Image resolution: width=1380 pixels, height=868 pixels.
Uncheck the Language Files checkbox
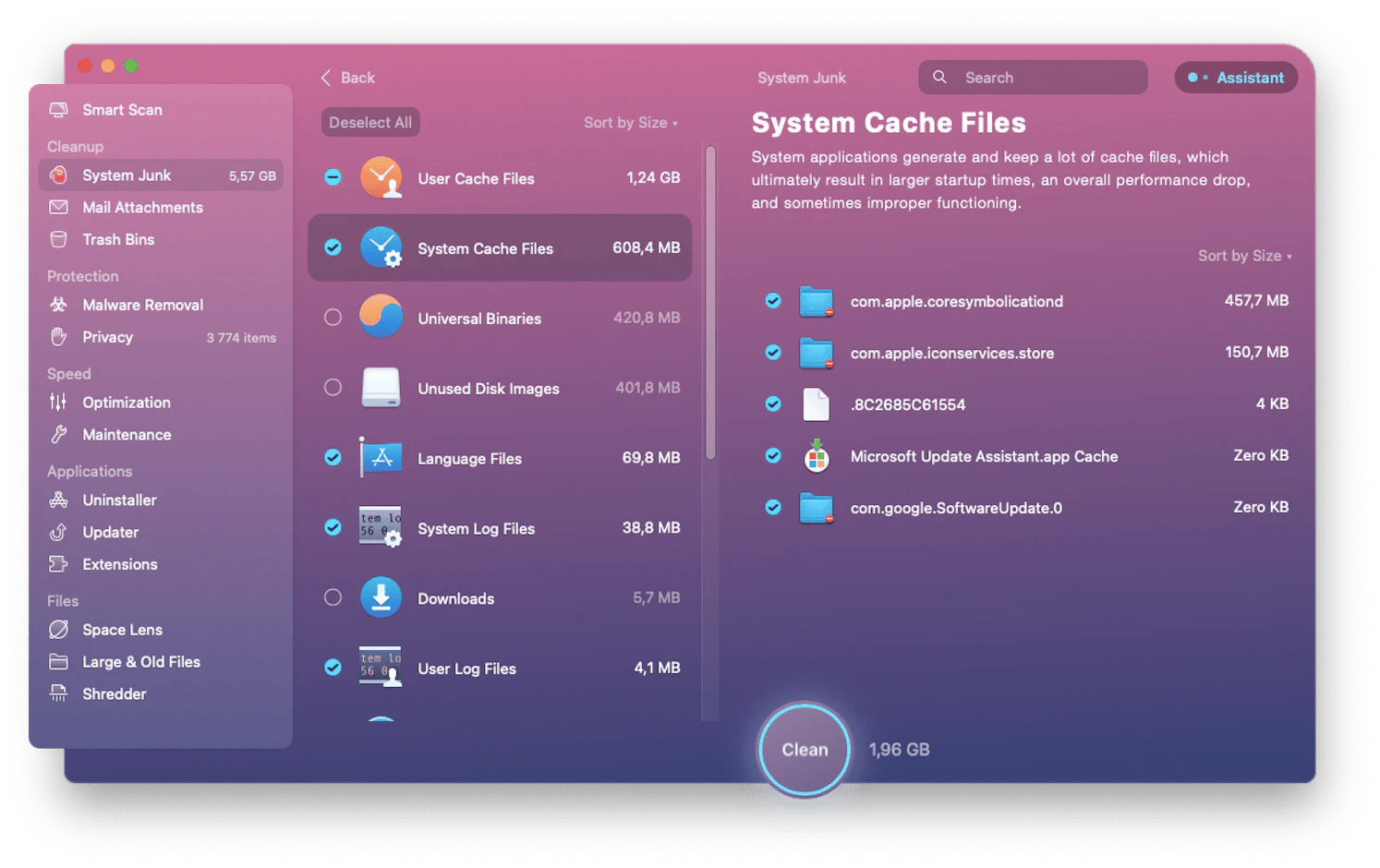point(333,457)
